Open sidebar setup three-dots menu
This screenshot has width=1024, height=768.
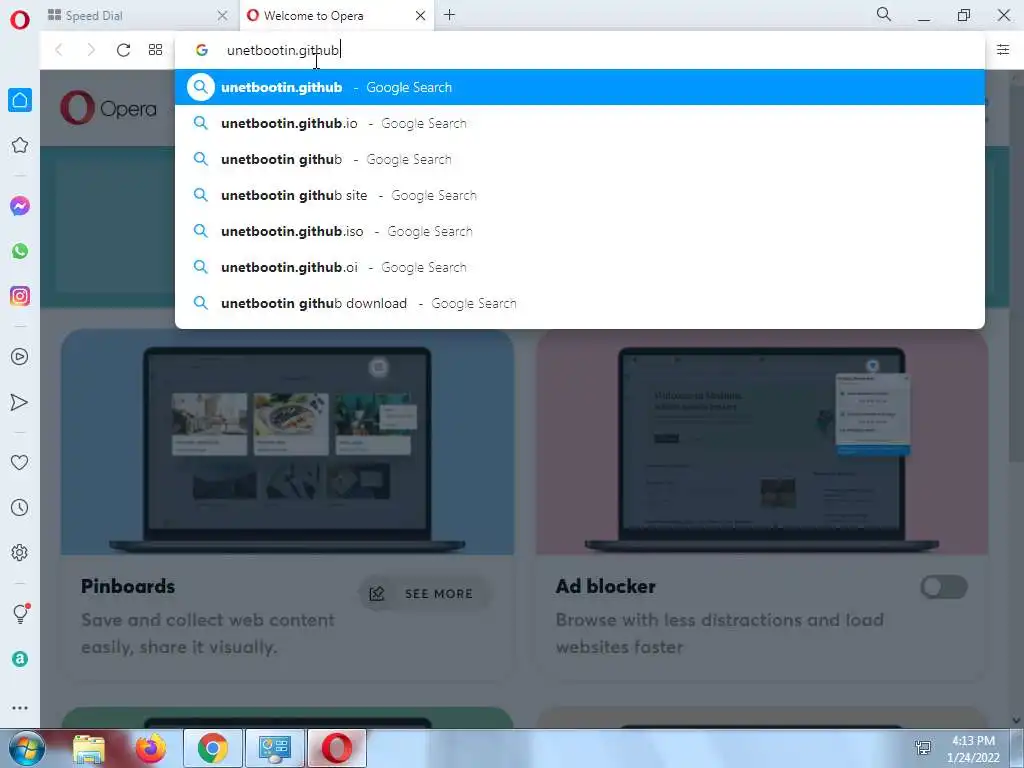tap(20, 708)
